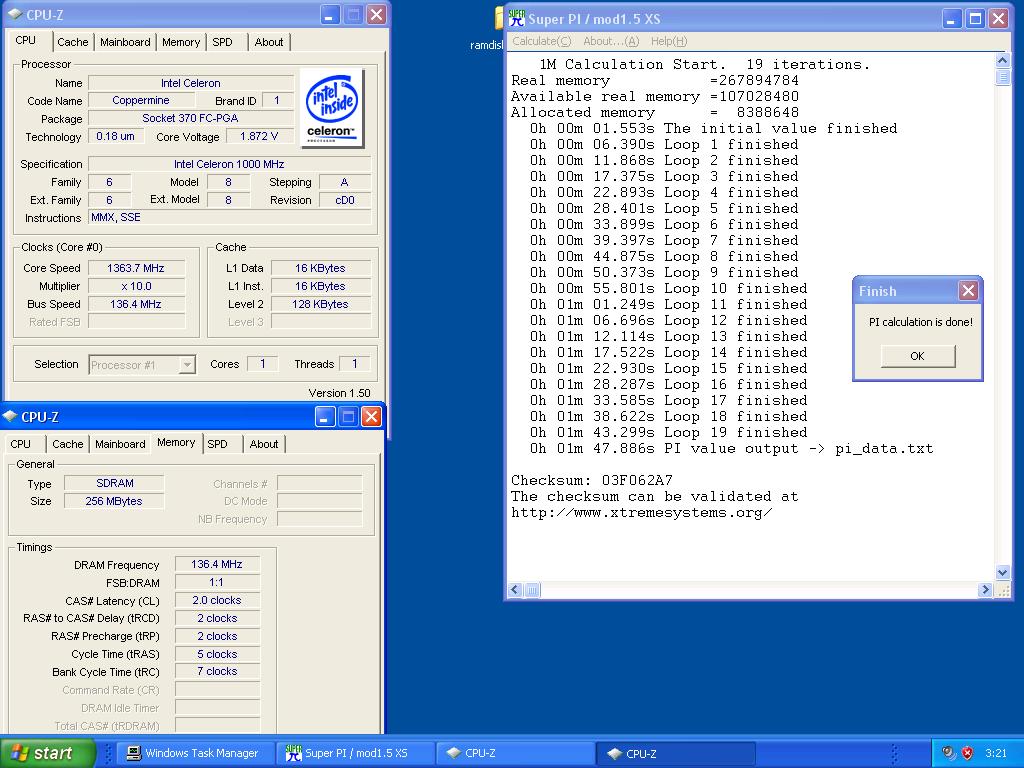Minimize the Super PI window
This screenshot has height=768, width=1024.
coord(952,19)
